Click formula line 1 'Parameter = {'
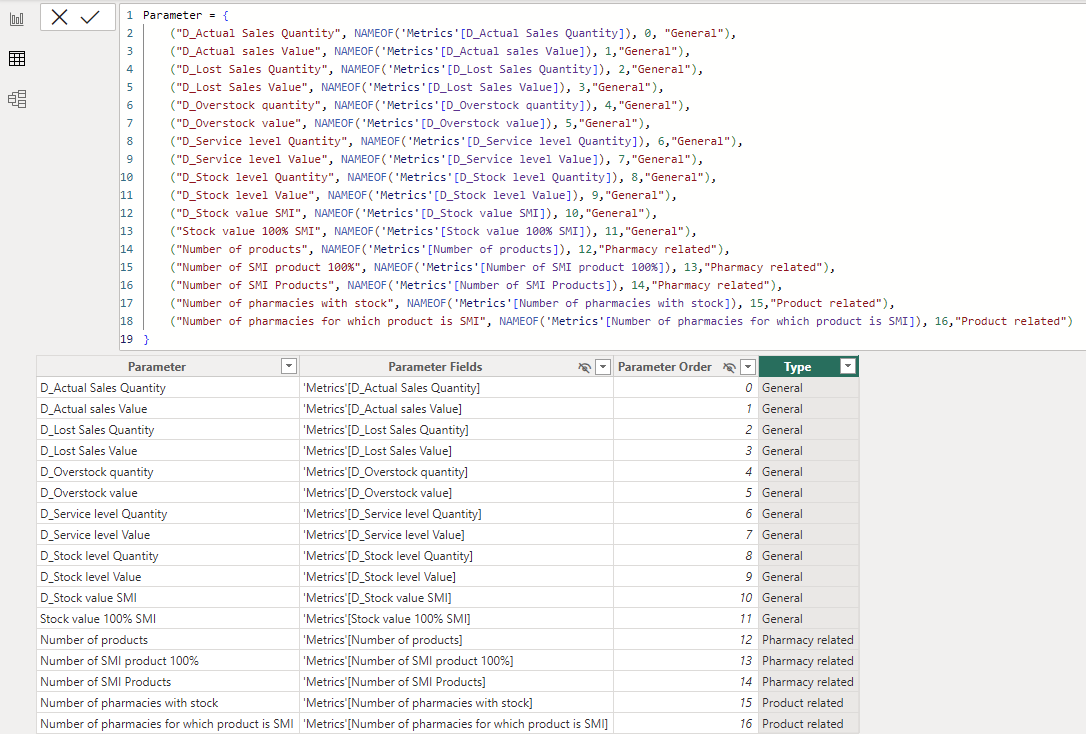1086x734 pixels. tap(186, 15)
